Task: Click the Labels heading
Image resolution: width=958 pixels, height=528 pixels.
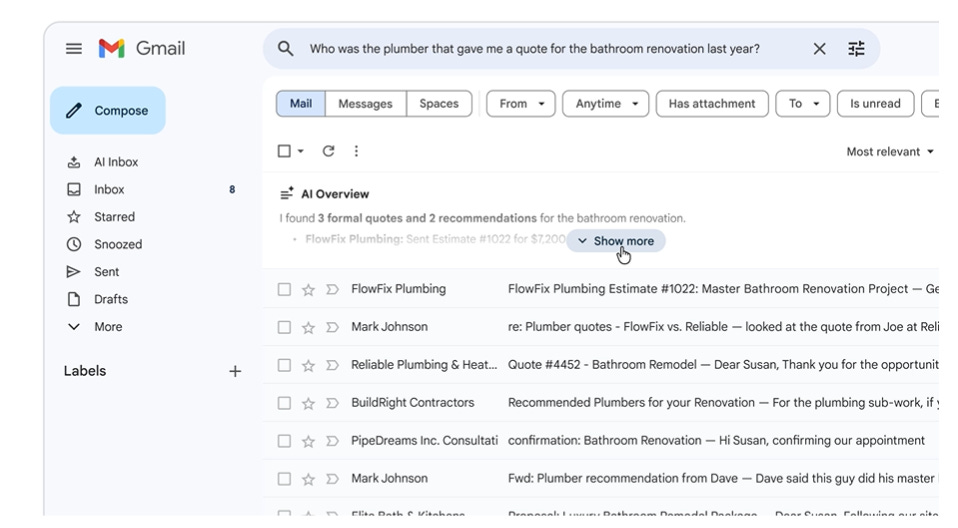Action: click(x=85, y=371)
